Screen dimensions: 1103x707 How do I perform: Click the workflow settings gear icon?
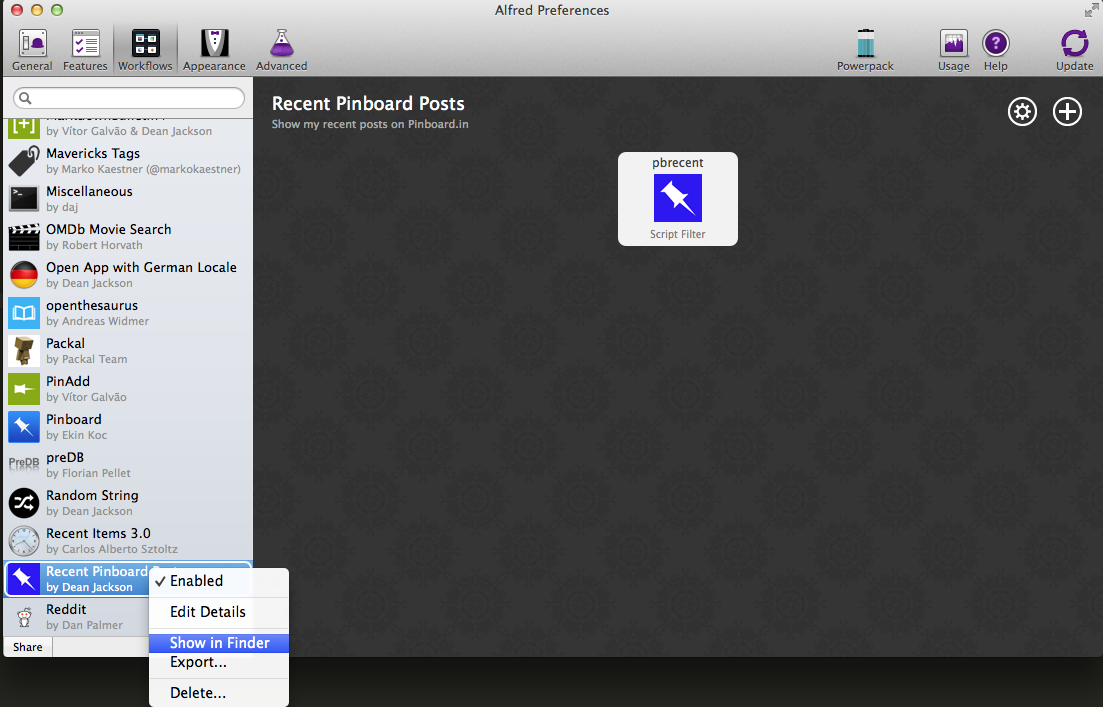[x=1022, y=111]
